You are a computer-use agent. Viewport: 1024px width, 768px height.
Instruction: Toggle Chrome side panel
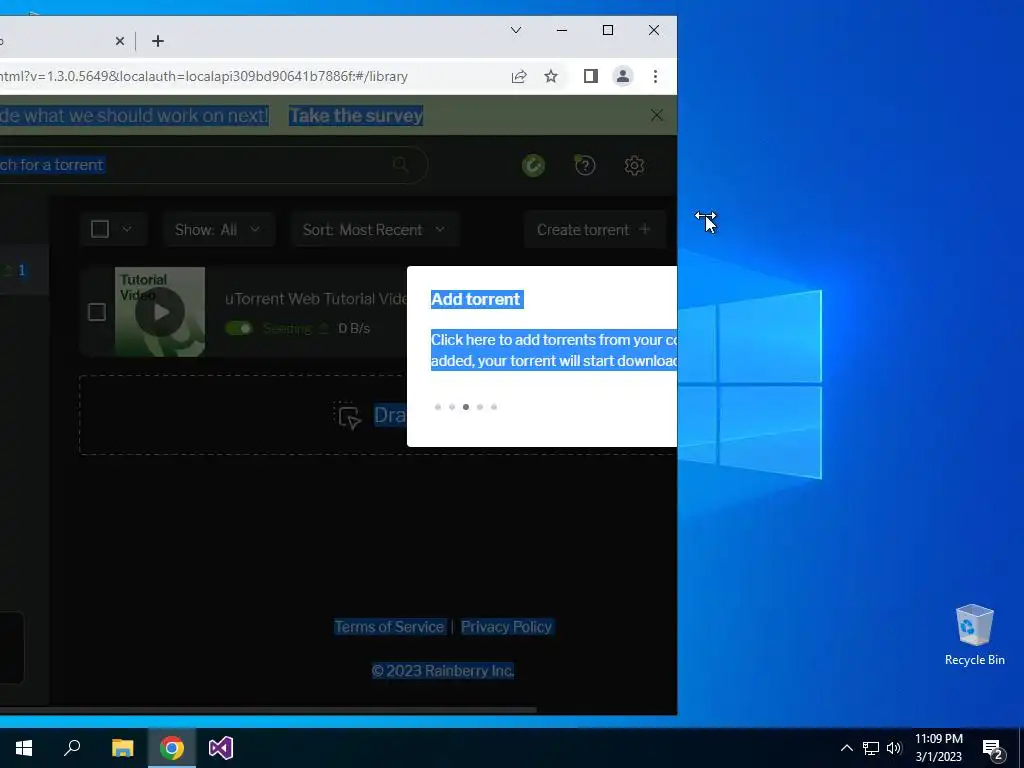[590, 76]
